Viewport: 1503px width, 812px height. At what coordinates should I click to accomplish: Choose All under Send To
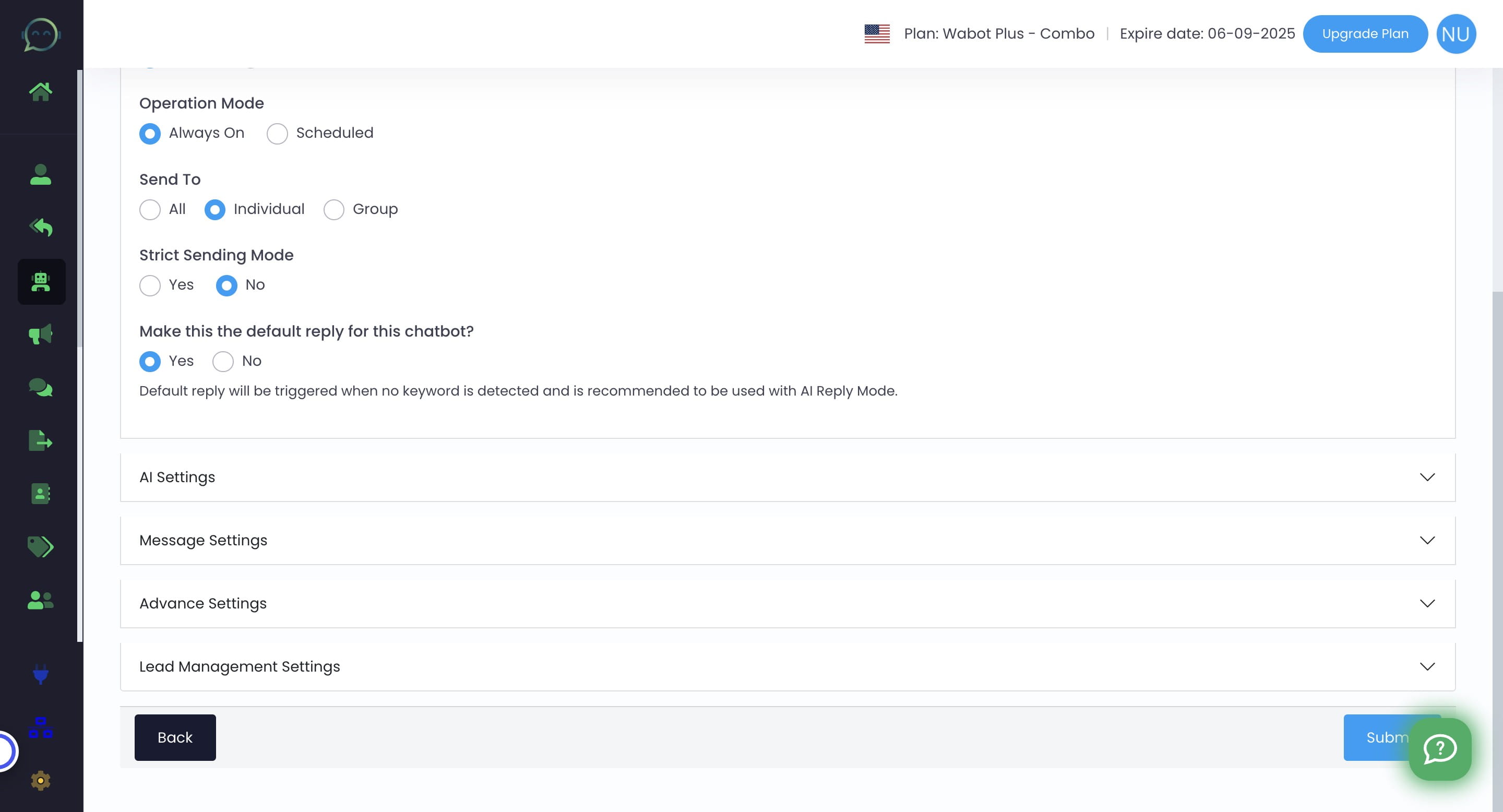coord(150,209)
